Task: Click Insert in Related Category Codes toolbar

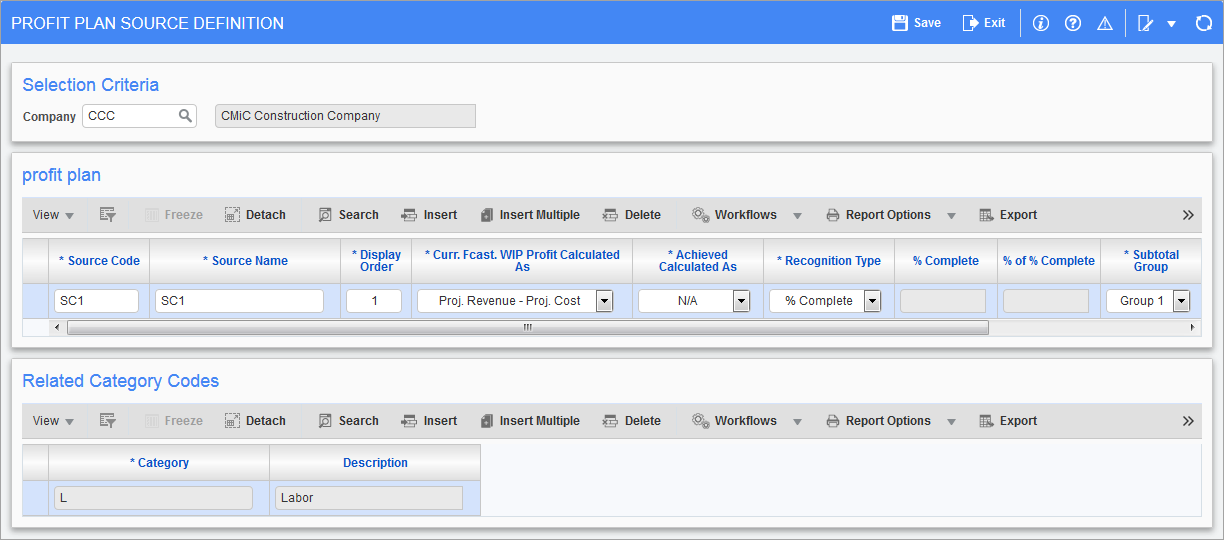Action: pyautogui.click(x=429, y=421)
